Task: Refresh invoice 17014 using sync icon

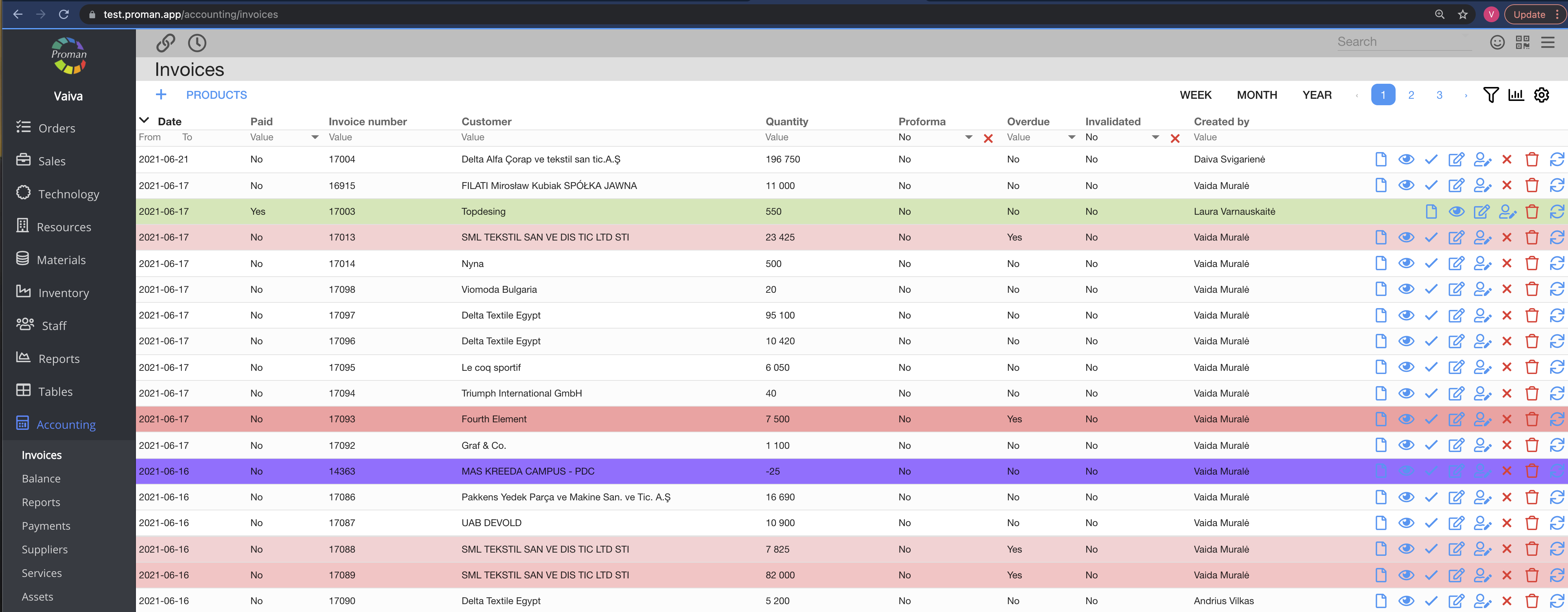Action: (x=1557, y=264)
